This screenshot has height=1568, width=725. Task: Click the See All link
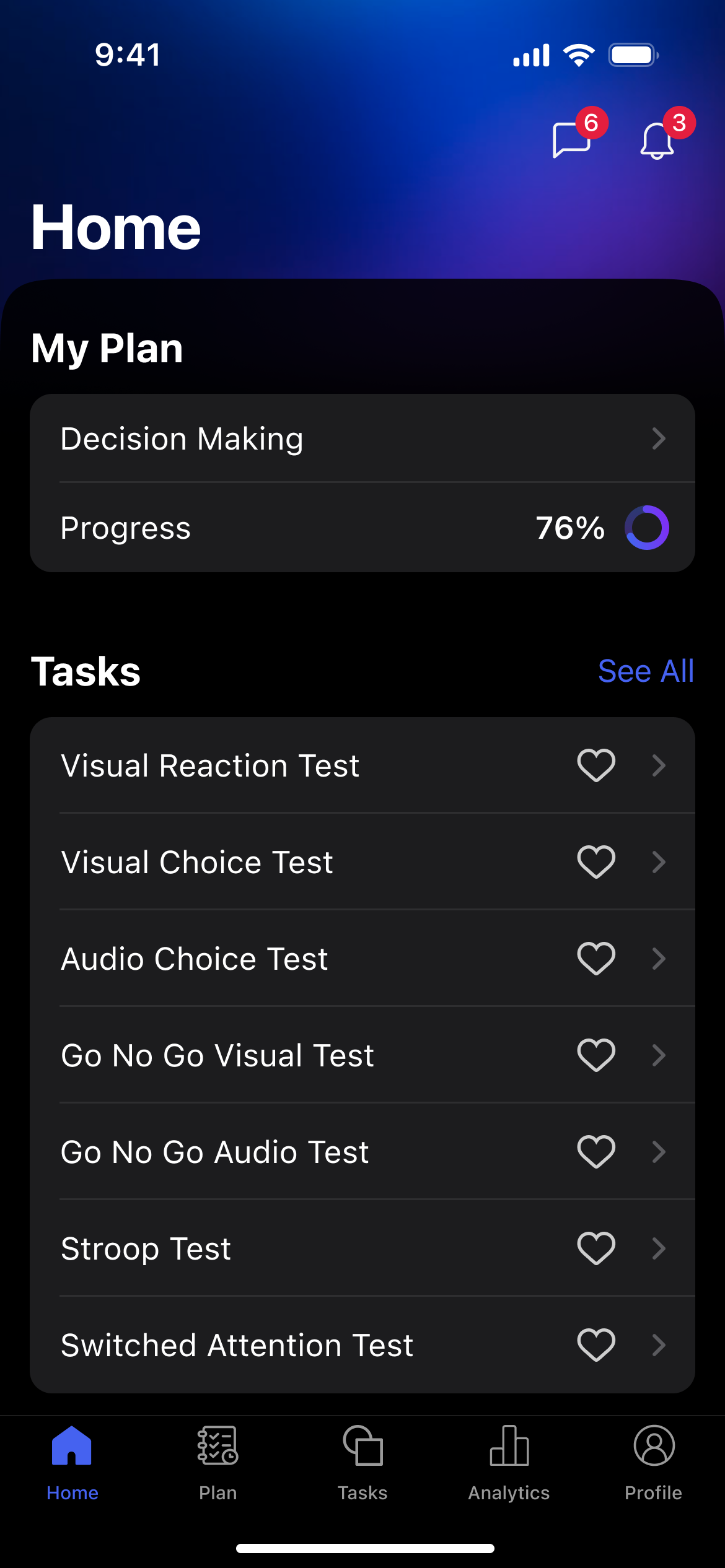tap(646, 671)
